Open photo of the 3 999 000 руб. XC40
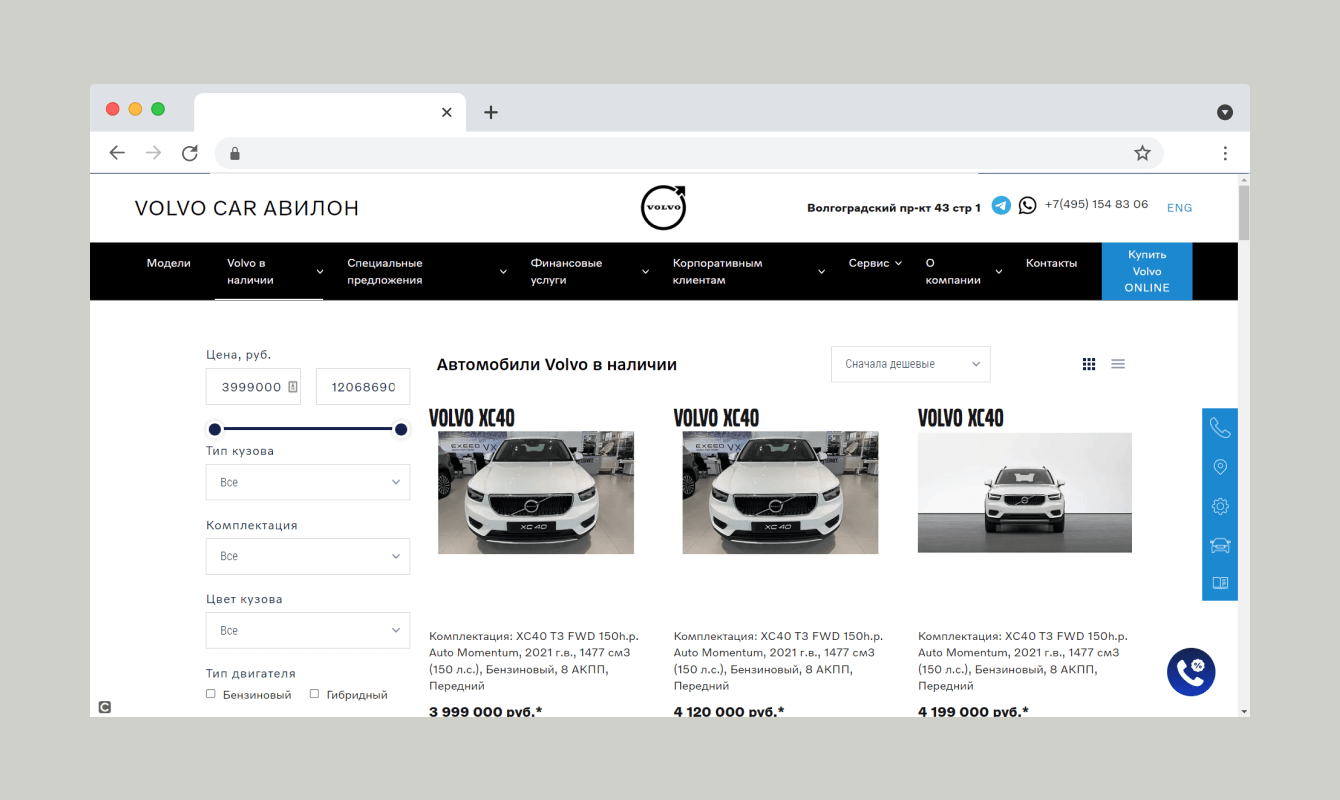The width and height of the screenshot is (1340, 800). (536, 493)
